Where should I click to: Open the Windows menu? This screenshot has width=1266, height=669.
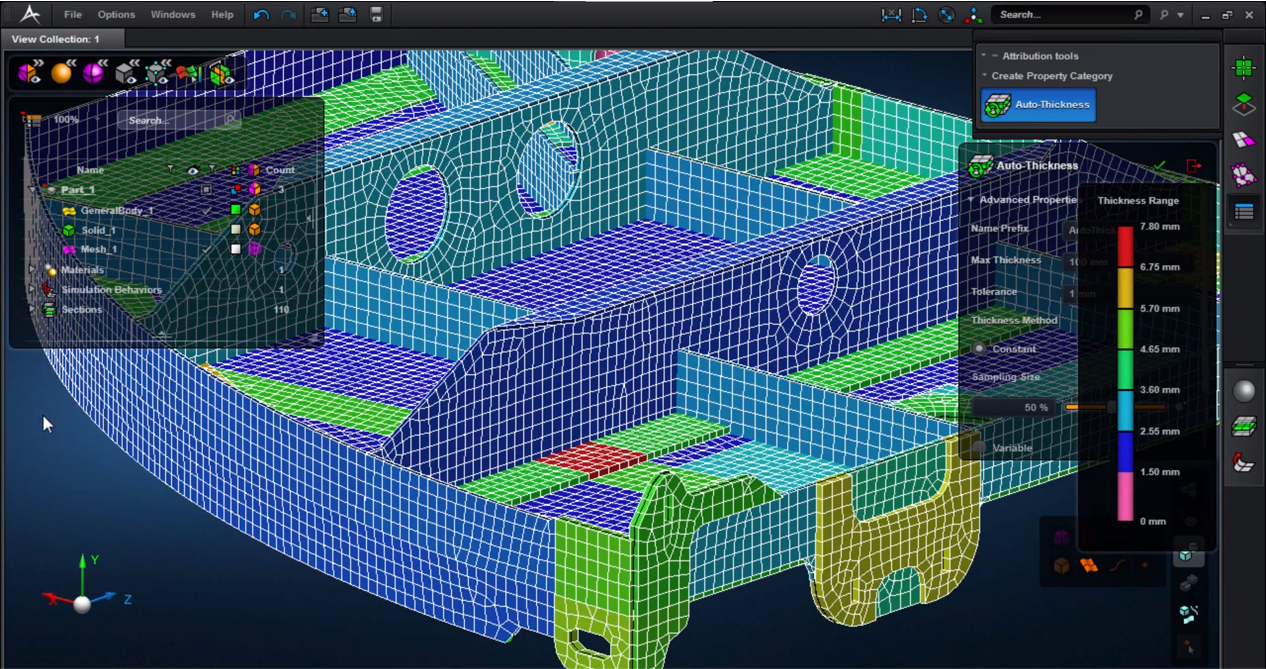(x=173, y=15)
